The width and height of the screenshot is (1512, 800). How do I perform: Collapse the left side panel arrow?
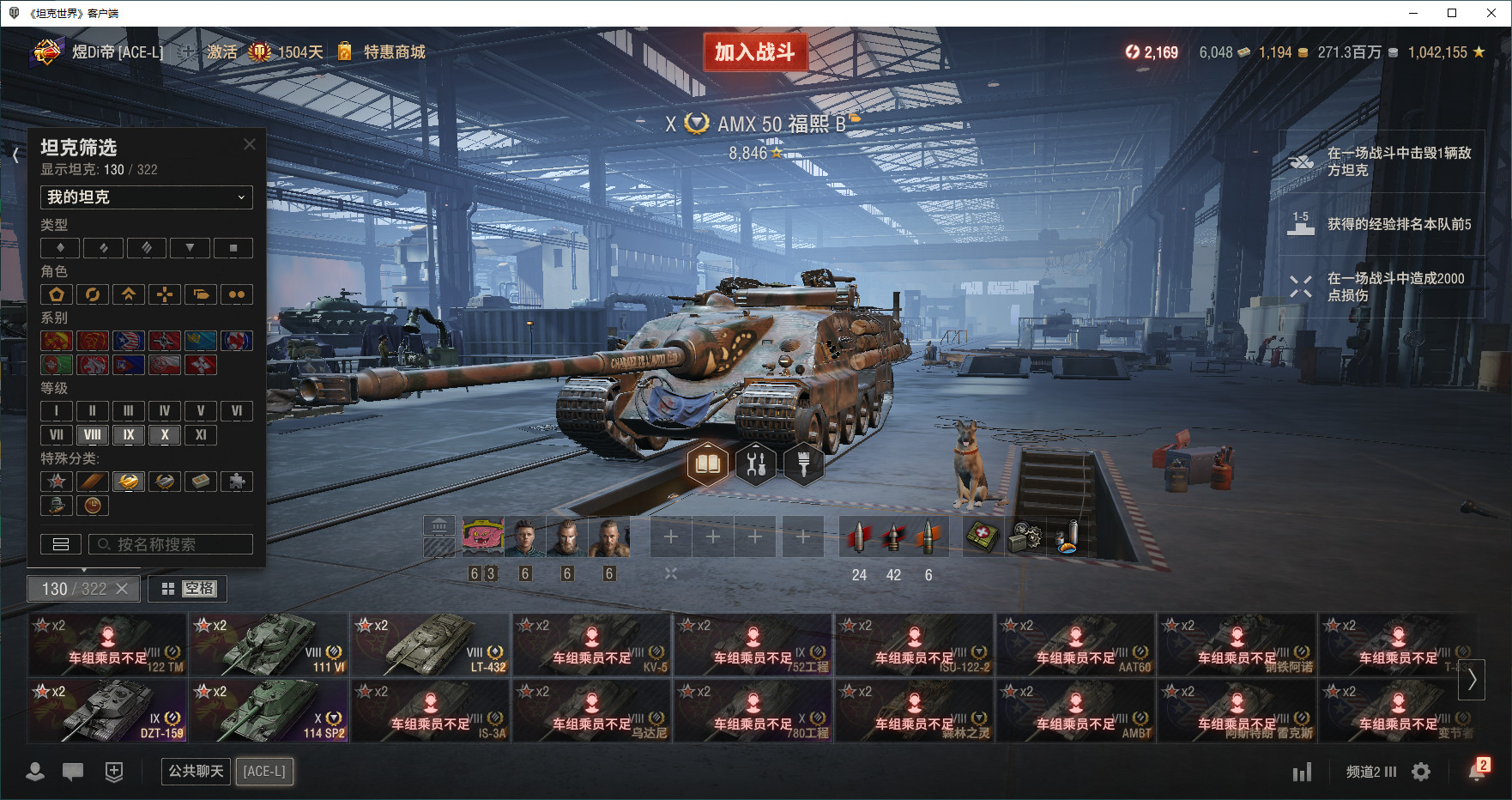pyautogui.click(x=15, y=155)
